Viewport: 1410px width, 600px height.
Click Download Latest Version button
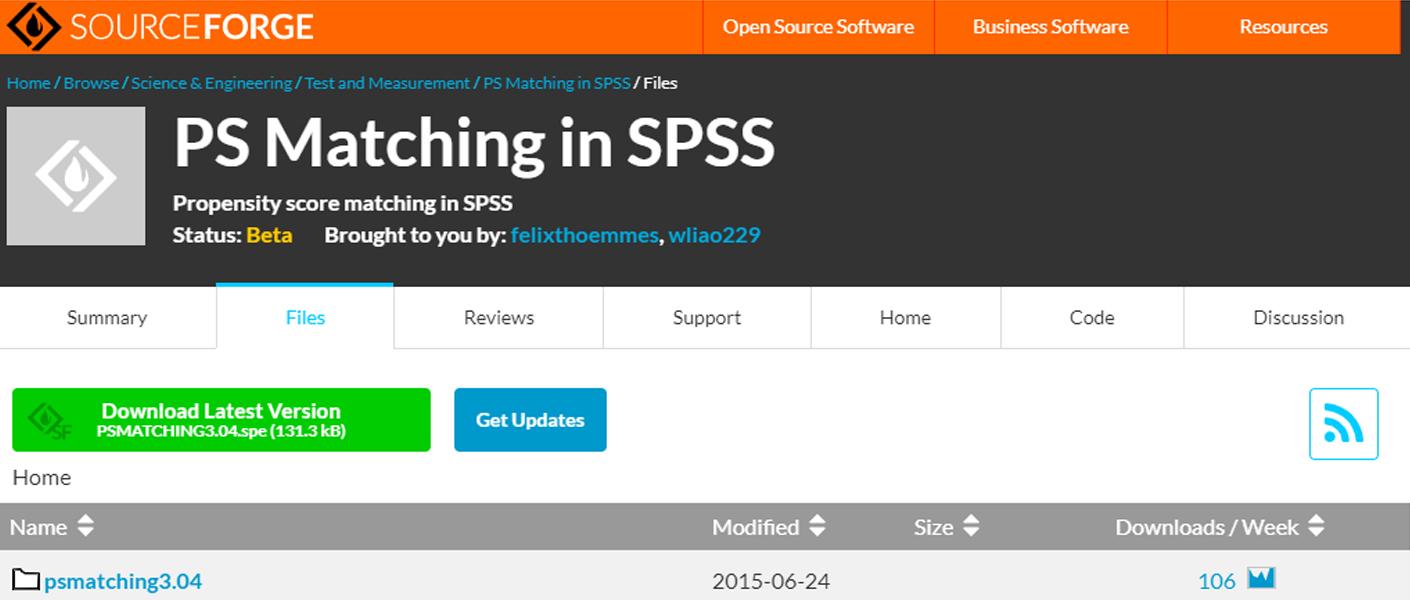[x=221, y=420]
